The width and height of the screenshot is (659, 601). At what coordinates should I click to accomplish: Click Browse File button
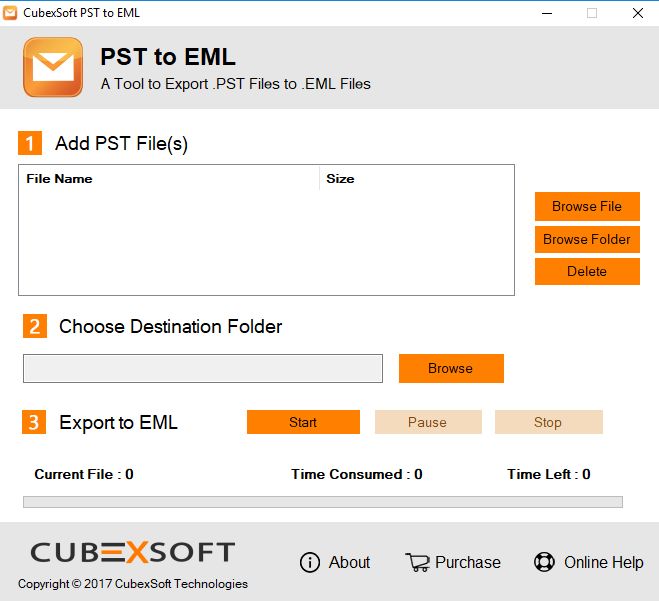click(587, 206)
